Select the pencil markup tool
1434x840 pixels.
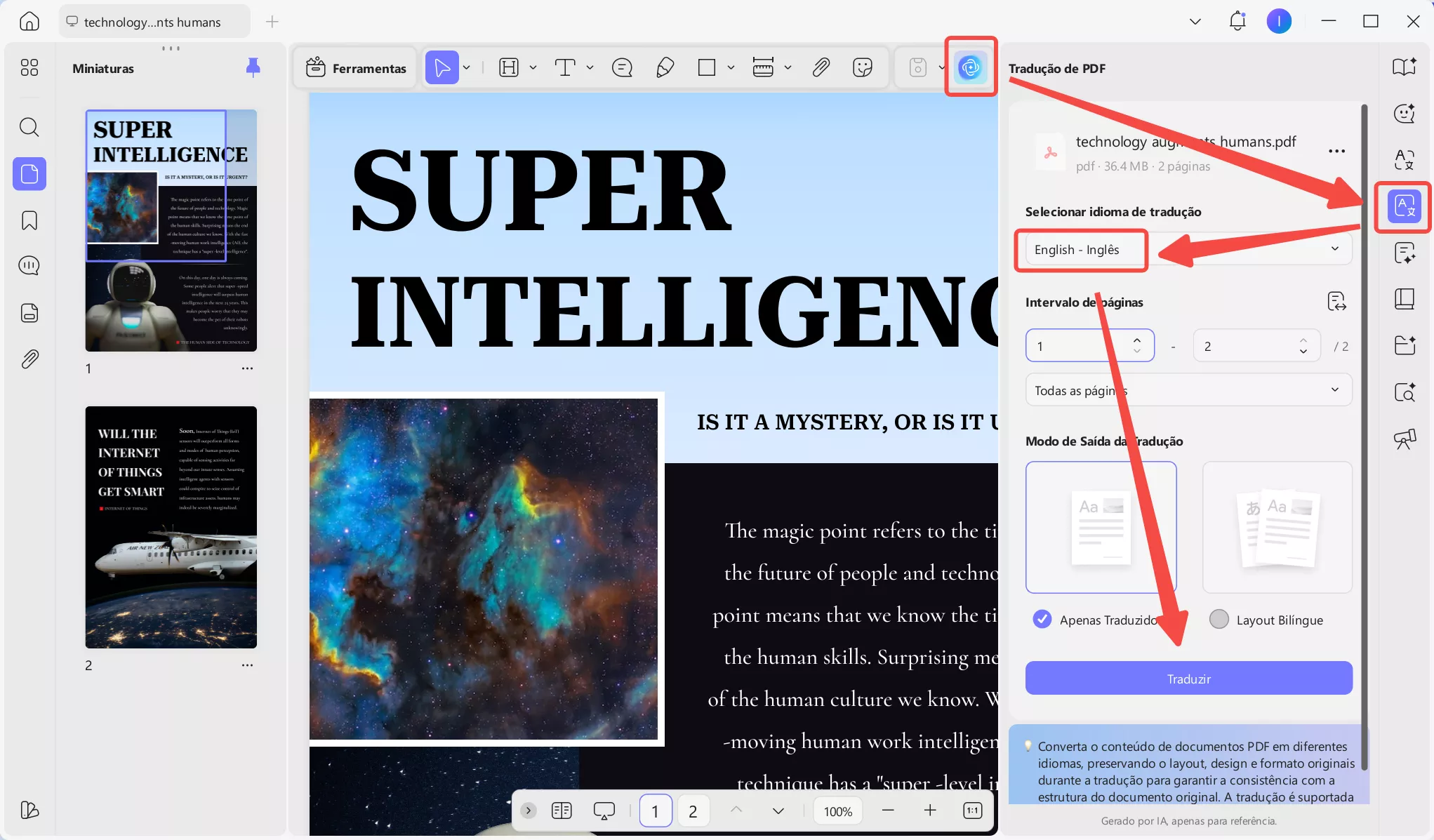coord(664,67)
